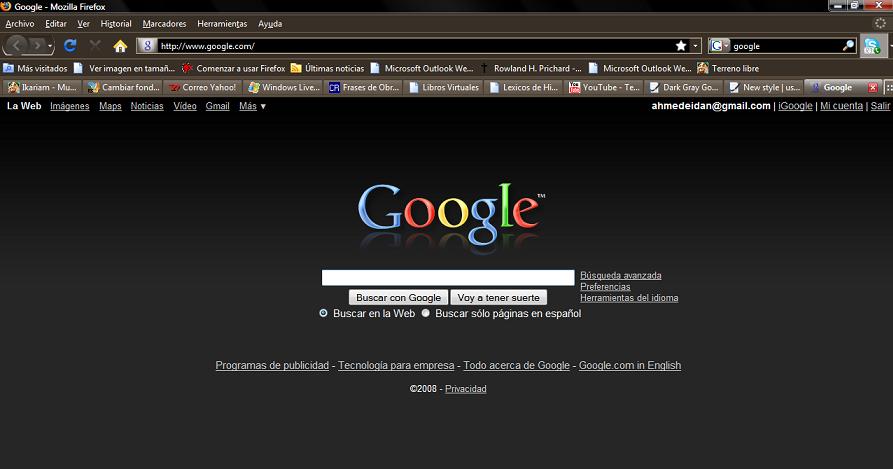The height and width of the screenshot is (469, 893).
Task: Bookmark this page with the star icon
Action: click(x=681, y=46)
